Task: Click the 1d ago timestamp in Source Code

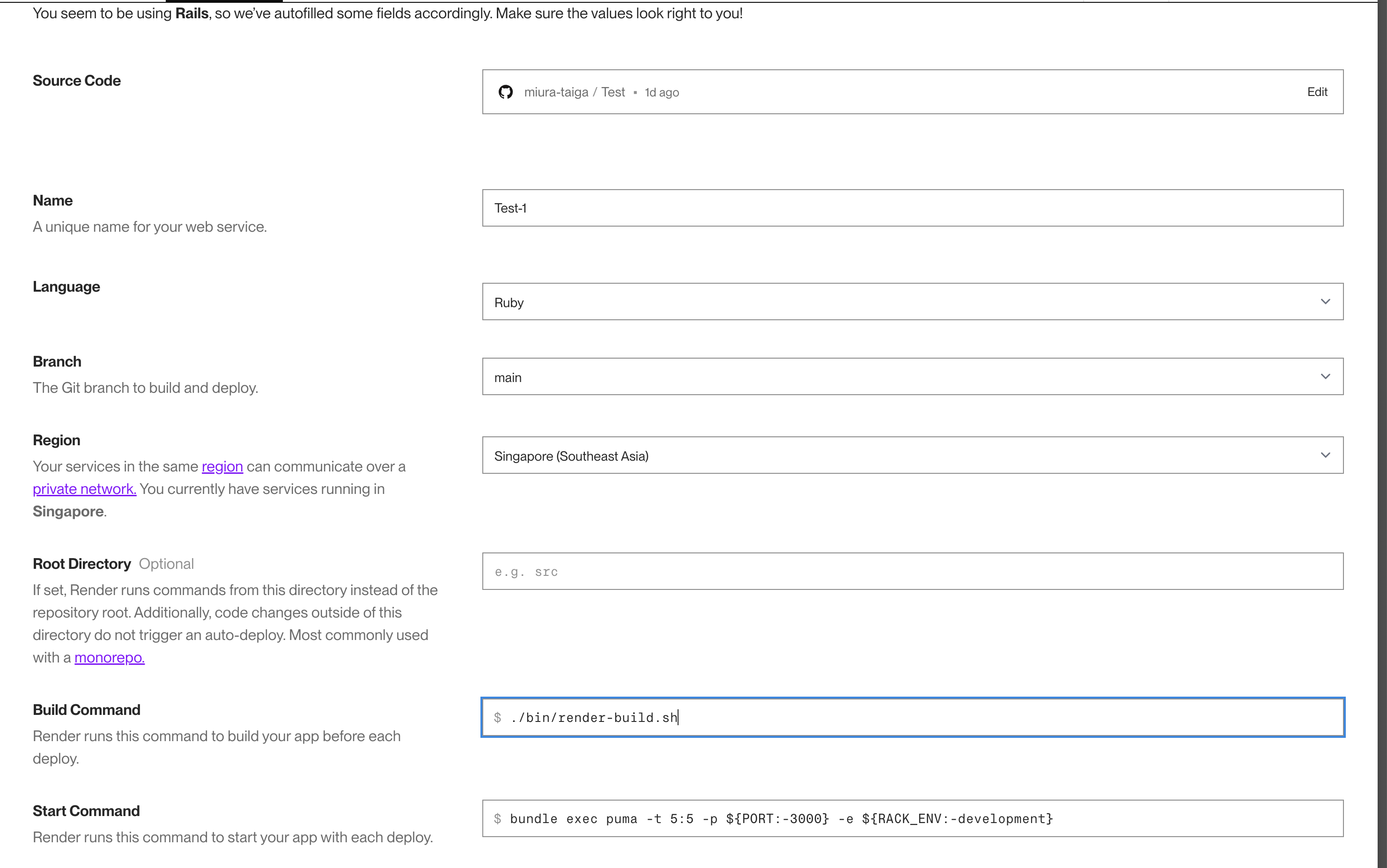Action: (x=661, y=92)
